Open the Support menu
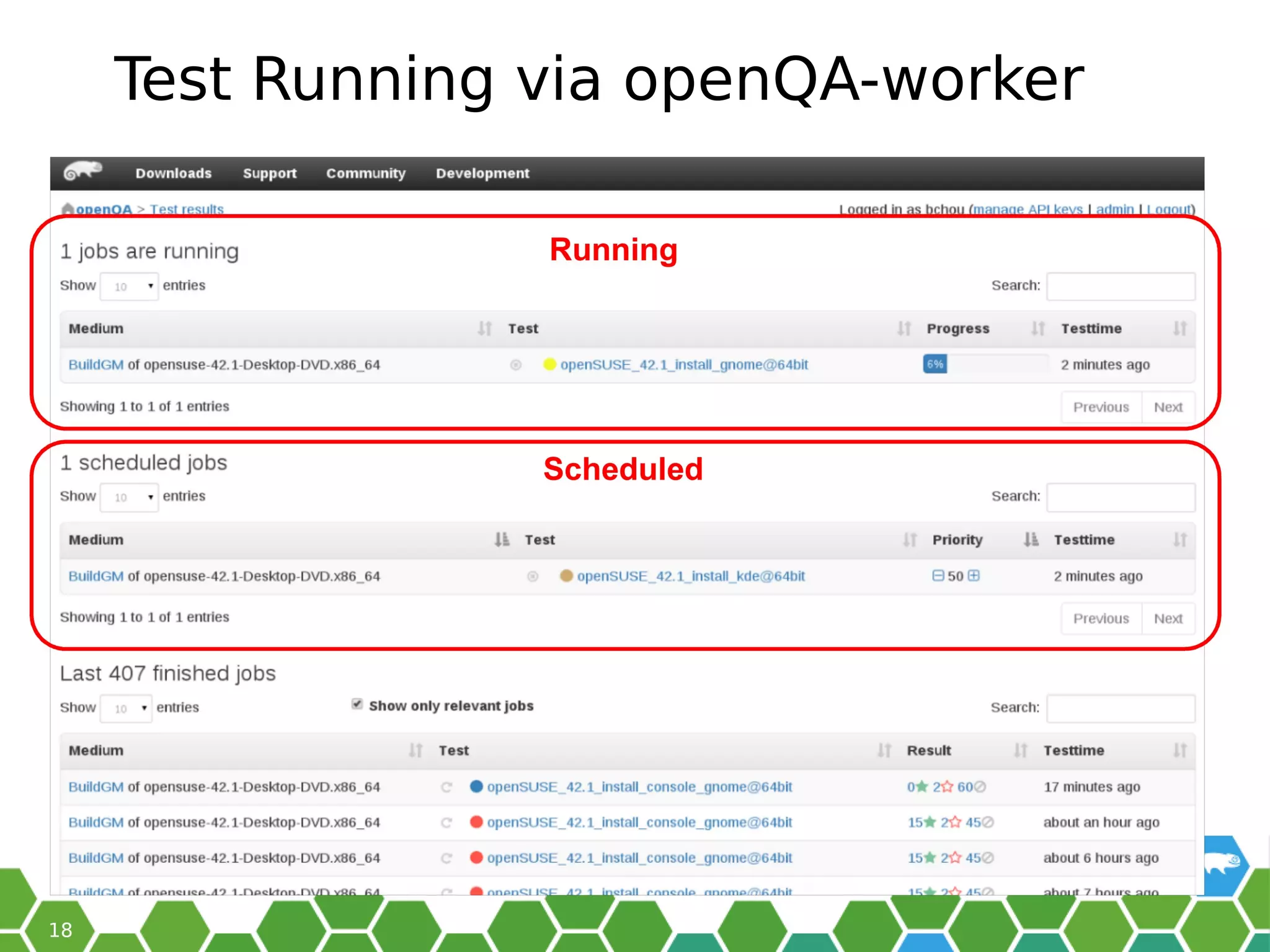This screenshot has width=1270, height=952. coord(270,174)
